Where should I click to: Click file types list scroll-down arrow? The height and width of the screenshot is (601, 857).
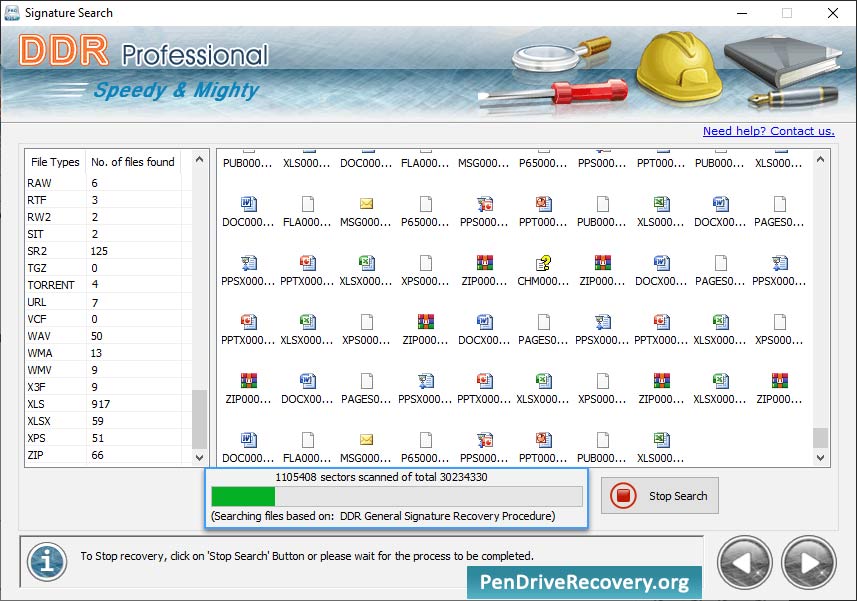pyautogui.click(x=199, y=457)
